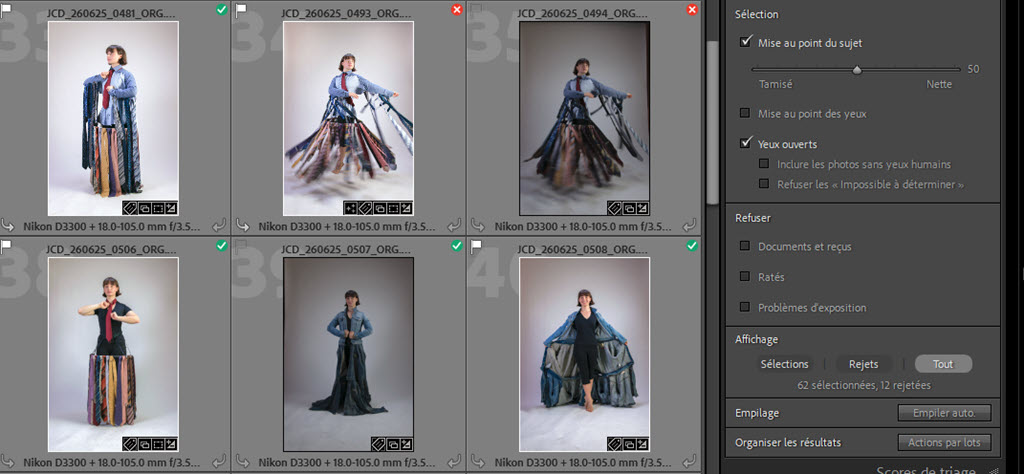The width and height of the screenshot is (1024, 474).
Task: Click the grid vertical scrollbar
Action: click(712, 124)
